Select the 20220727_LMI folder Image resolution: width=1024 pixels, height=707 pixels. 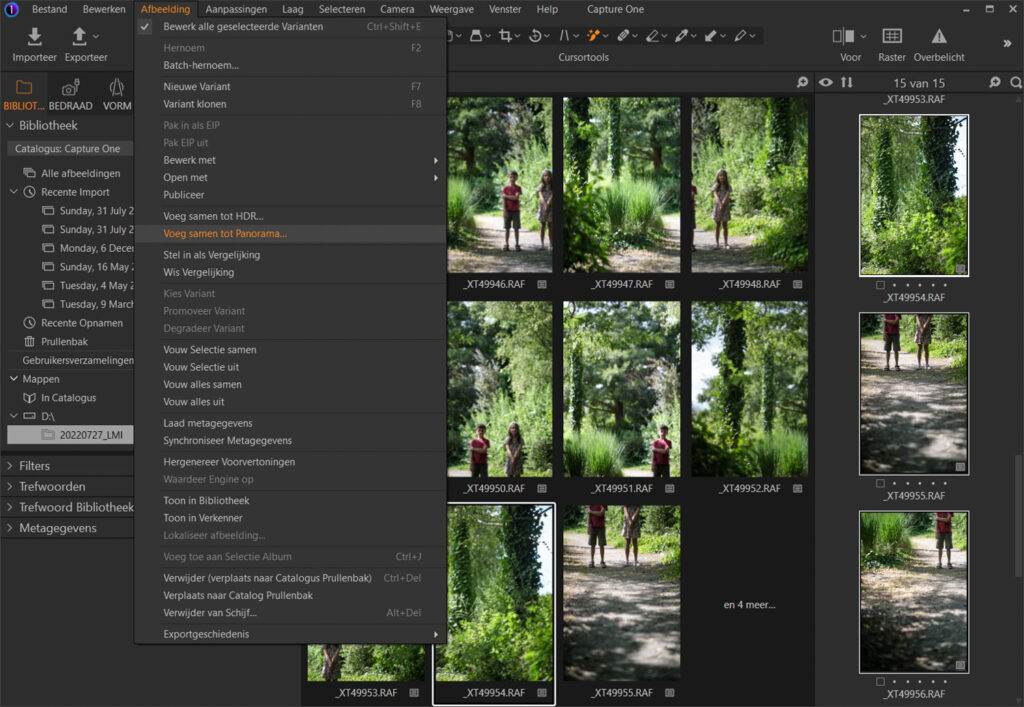(x=71, y=435)
